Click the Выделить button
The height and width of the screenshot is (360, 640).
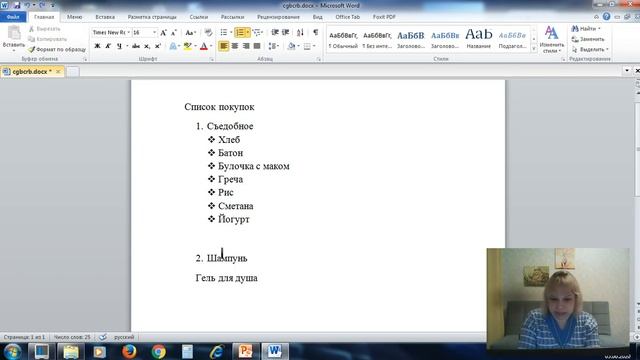(590, 49)
